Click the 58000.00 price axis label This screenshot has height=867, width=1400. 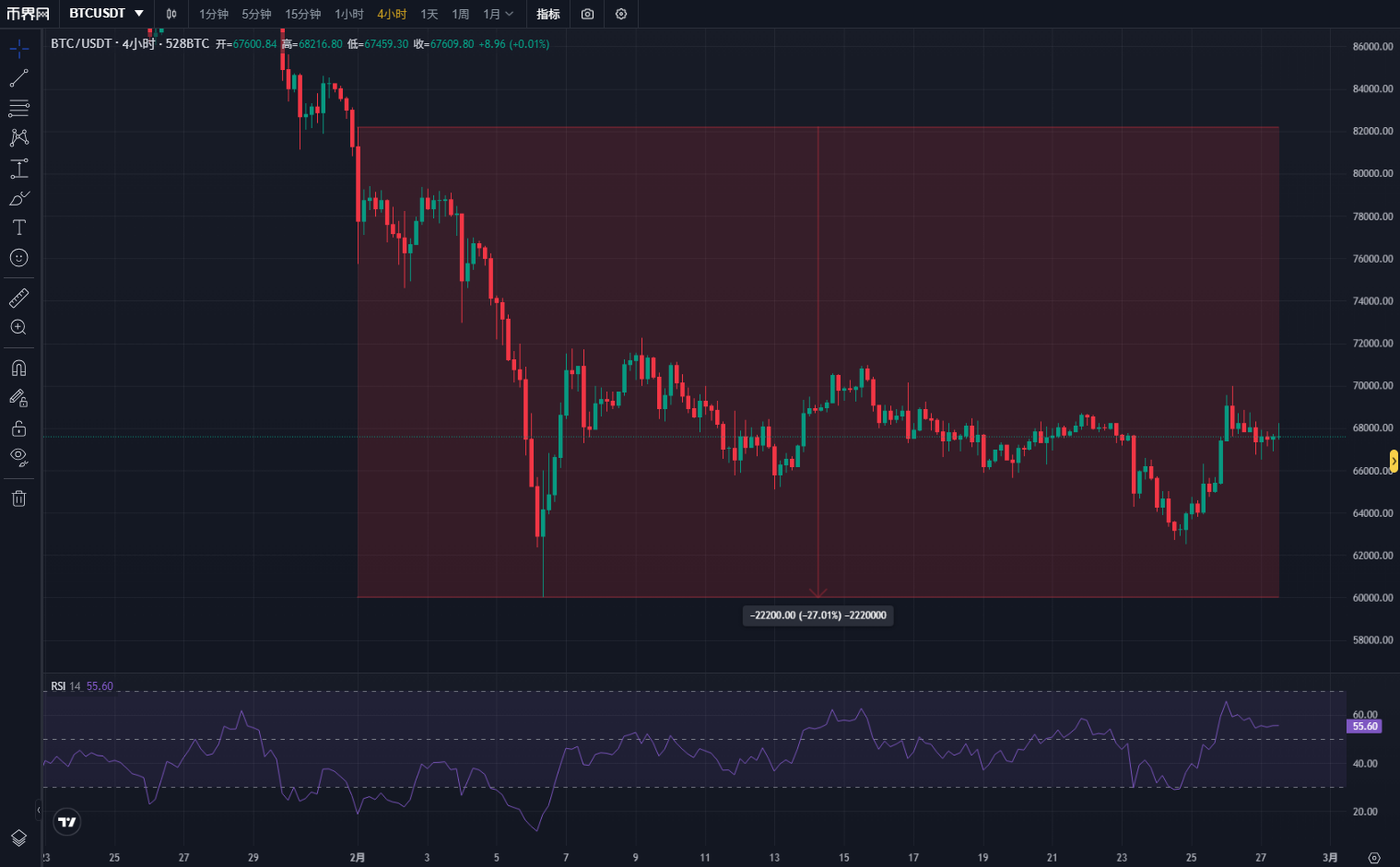1373,640
